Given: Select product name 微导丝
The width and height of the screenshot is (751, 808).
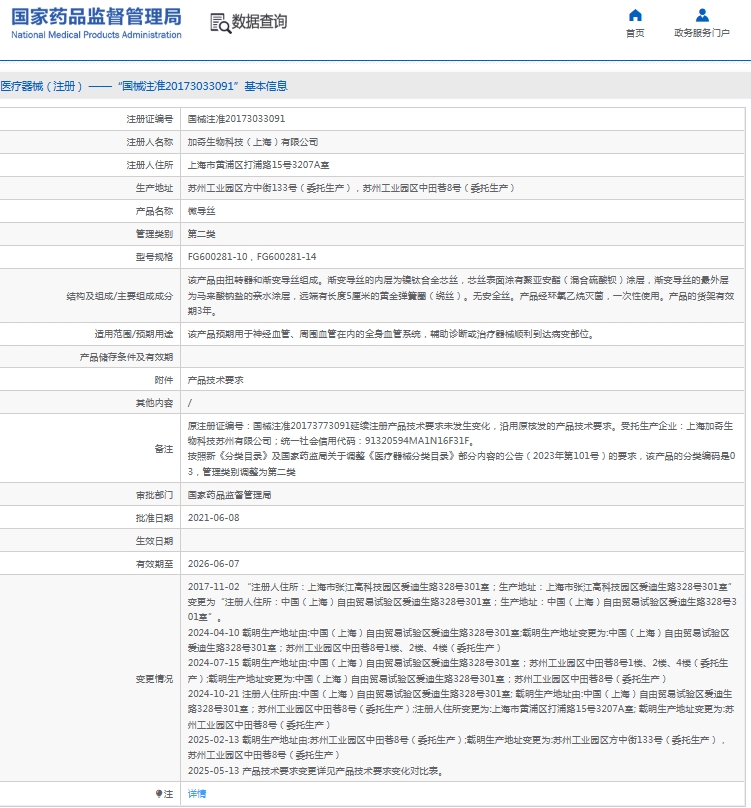Looking at the screenshot, I should [202, 211].
